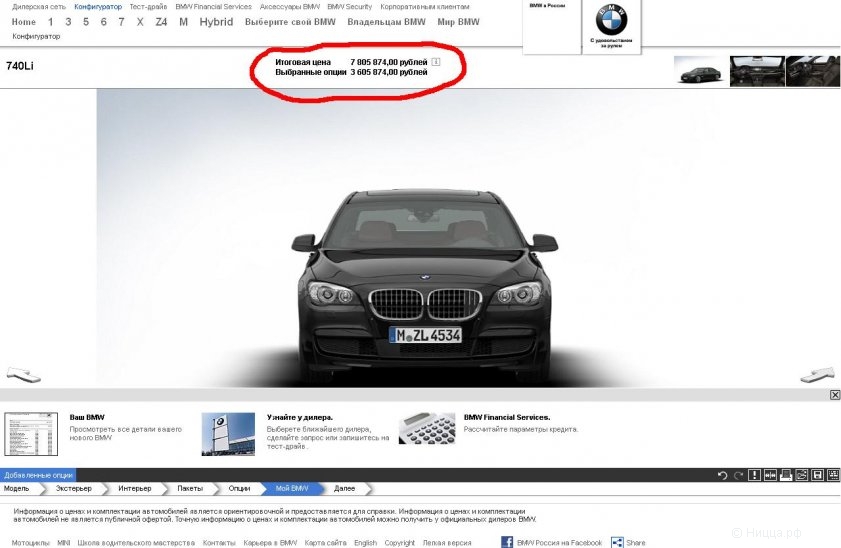Proceed to the Далее step
The image size is (841, 548).
[344, 488]
